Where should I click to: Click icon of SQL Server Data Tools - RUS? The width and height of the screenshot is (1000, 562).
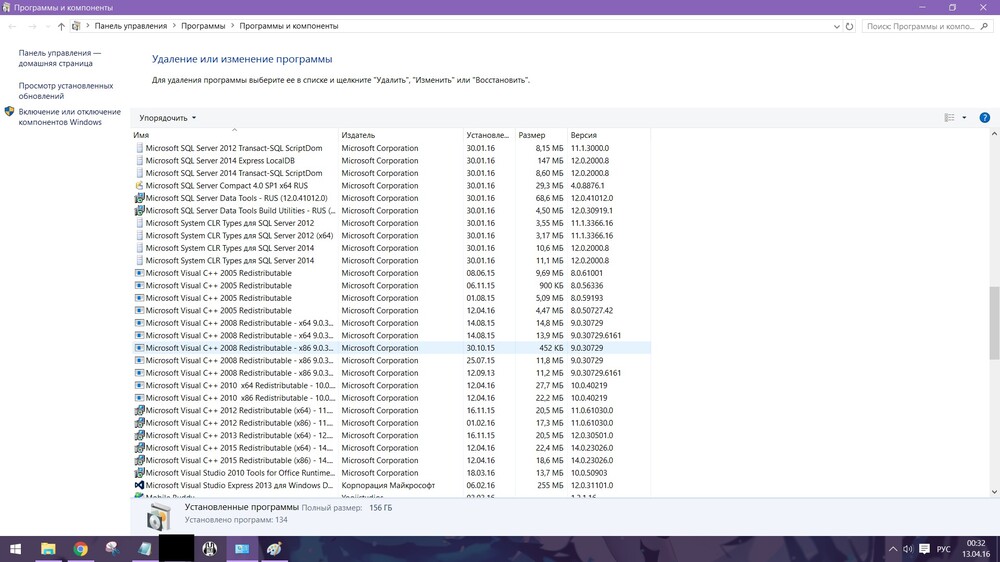[x=139, y=198]
